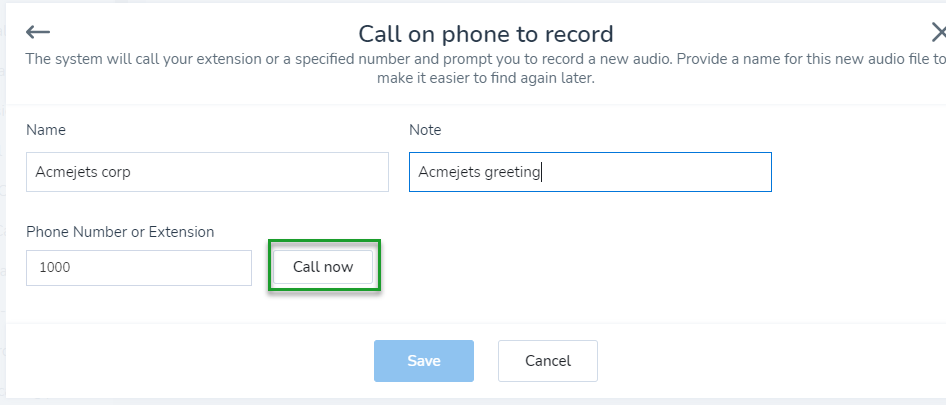This screenshot has width=946, height=405.
Task: Click the Note field label
Action: tap(425, 130)
